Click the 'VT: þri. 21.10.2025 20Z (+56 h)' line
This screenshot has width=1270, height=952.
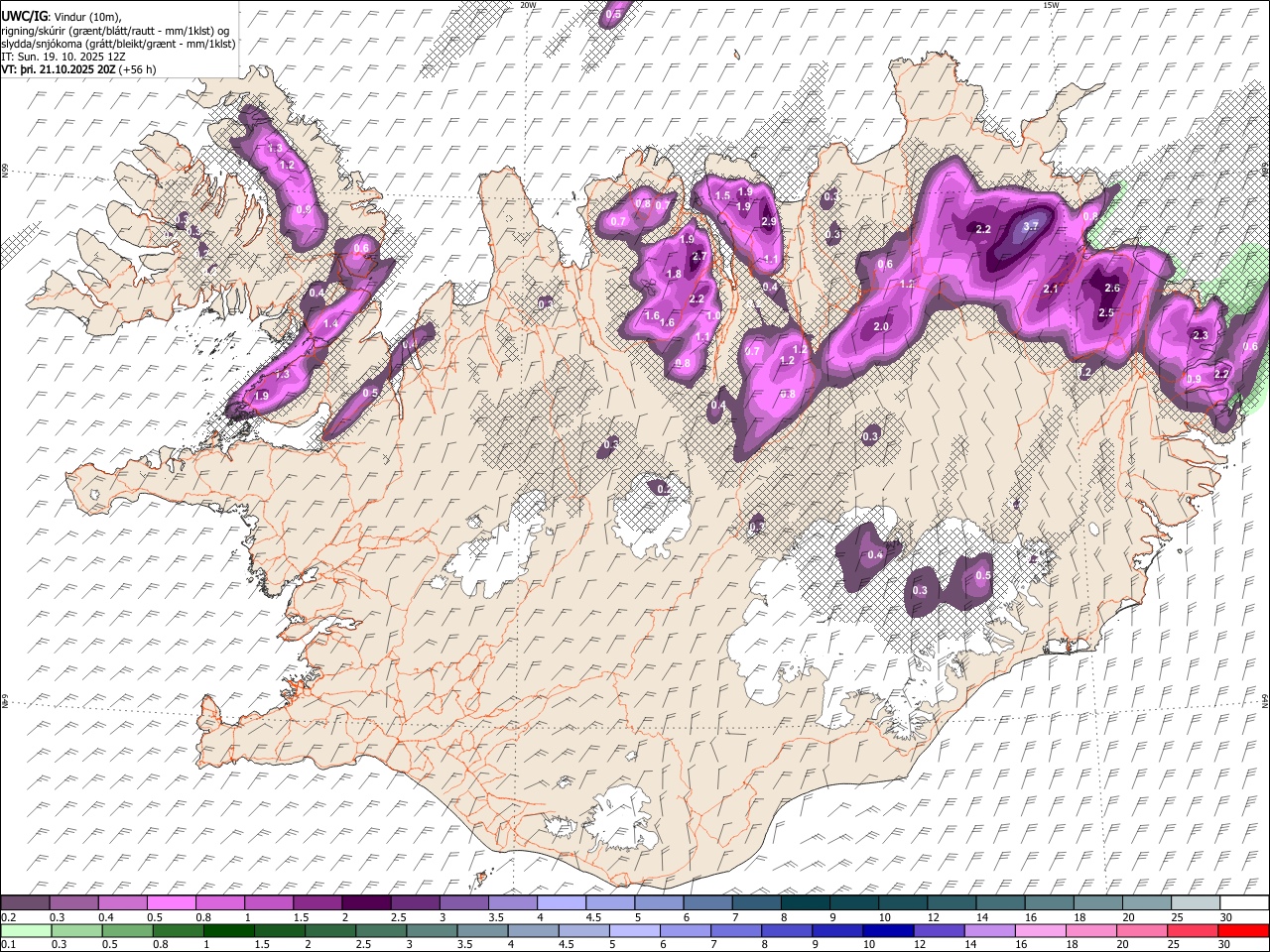79,69
